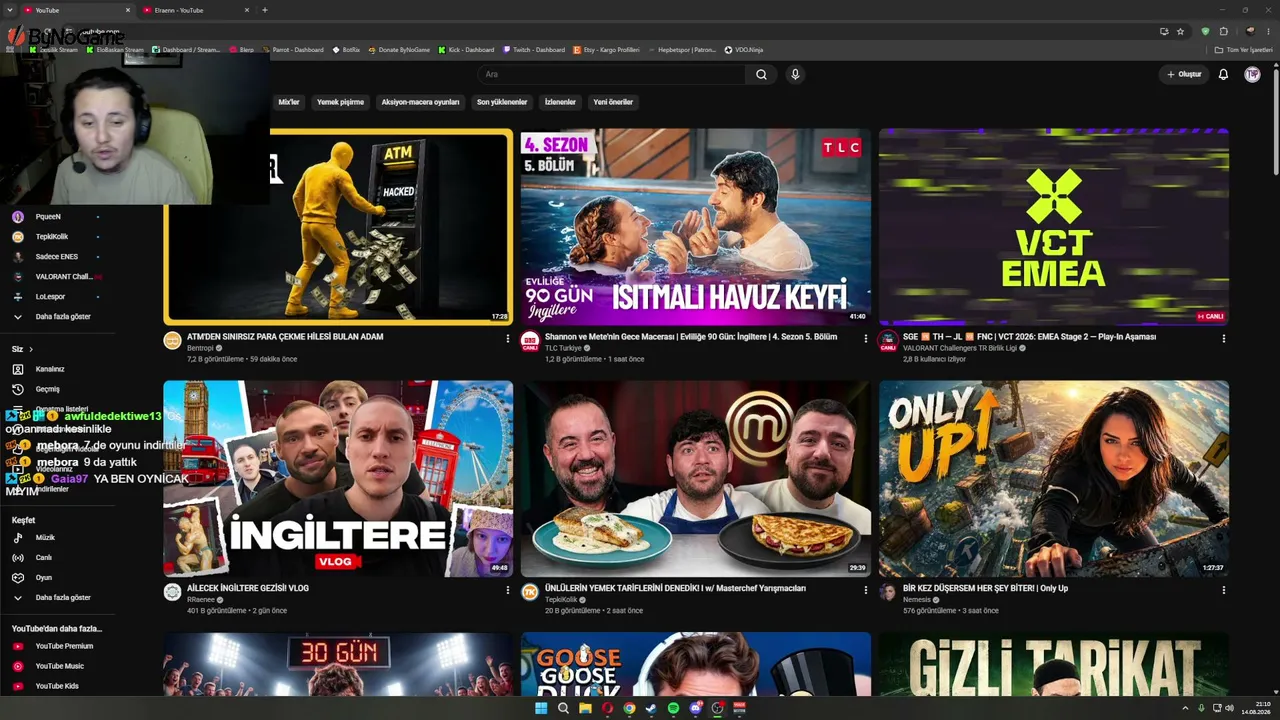Start voice search with the microphone icon

click(795, 74)
